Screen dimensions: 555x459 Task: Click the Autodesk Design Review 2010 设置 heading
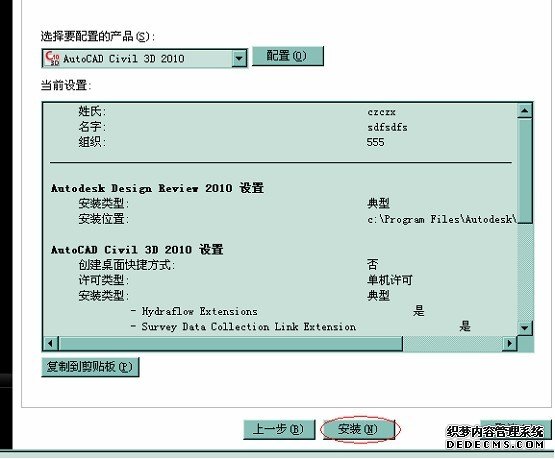click(x=158, y=188)
